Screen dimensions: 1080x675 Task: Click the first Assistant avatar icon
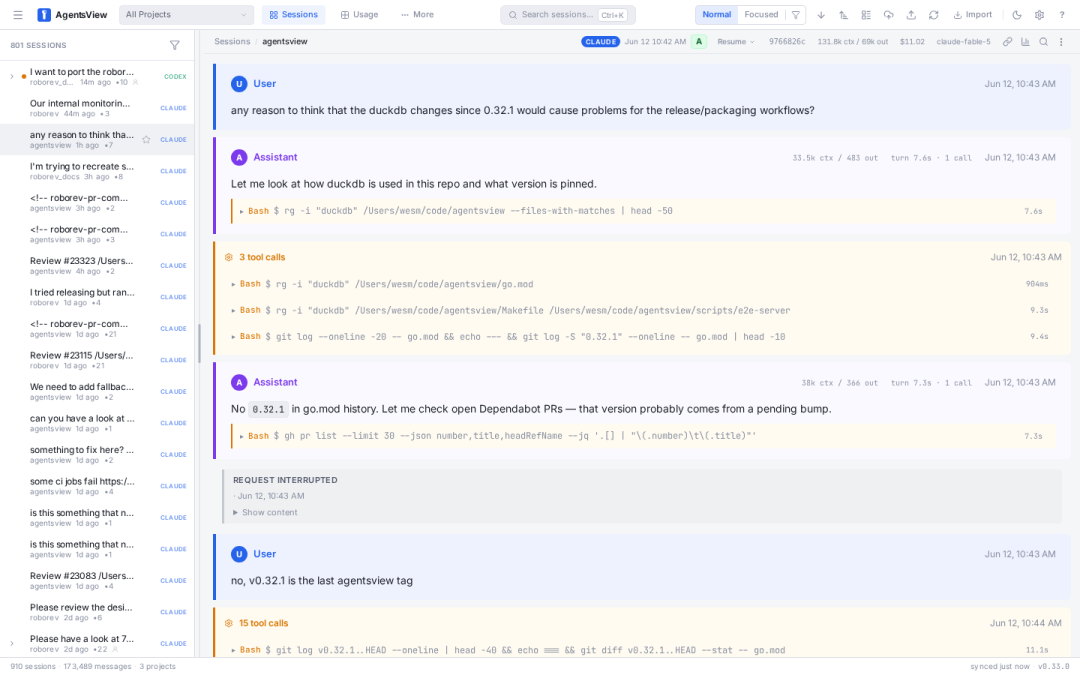(239, 158)
